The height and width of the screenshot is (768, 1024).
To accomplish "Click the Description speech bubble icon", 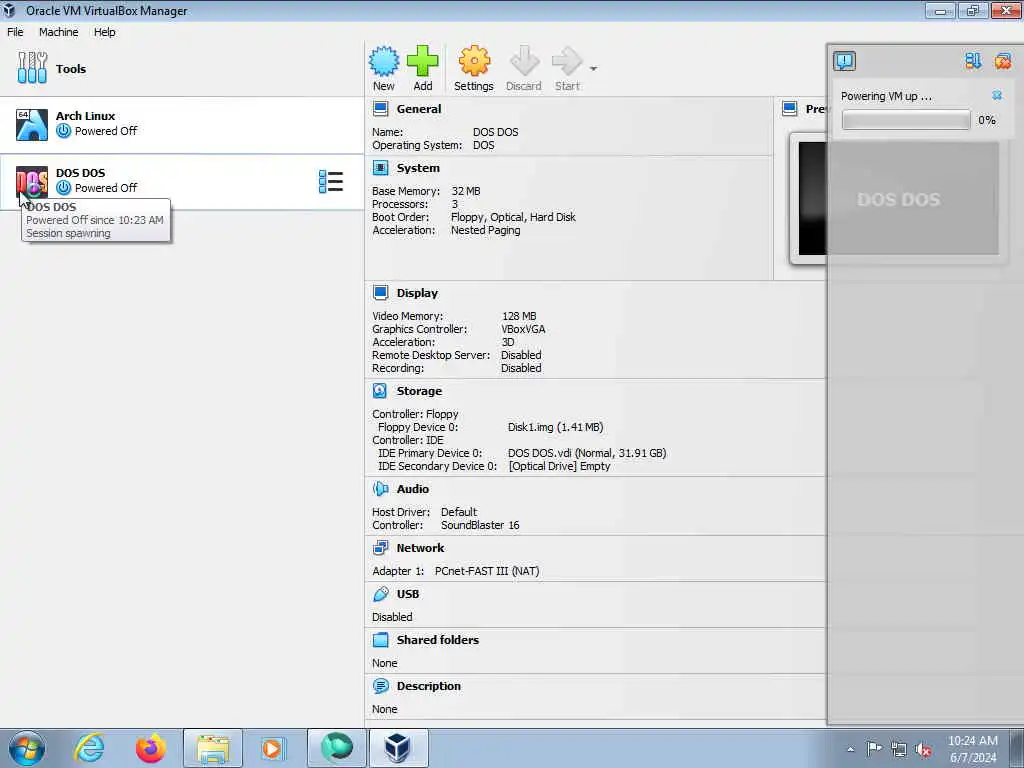I will [x=381, y=686].
